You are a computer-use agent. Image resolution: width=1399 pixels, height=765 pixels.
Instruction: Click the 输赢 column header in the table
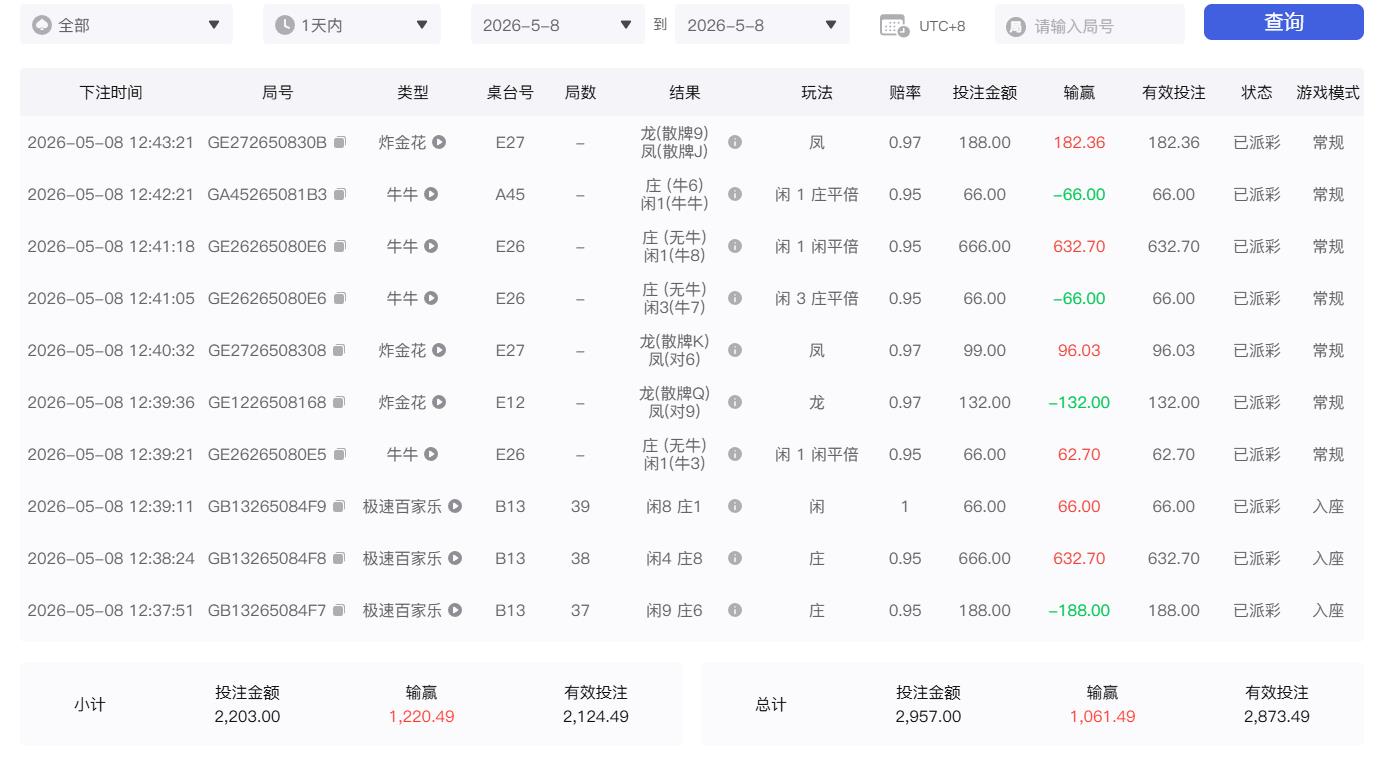pyautogui.click(x=1079, y=93)
